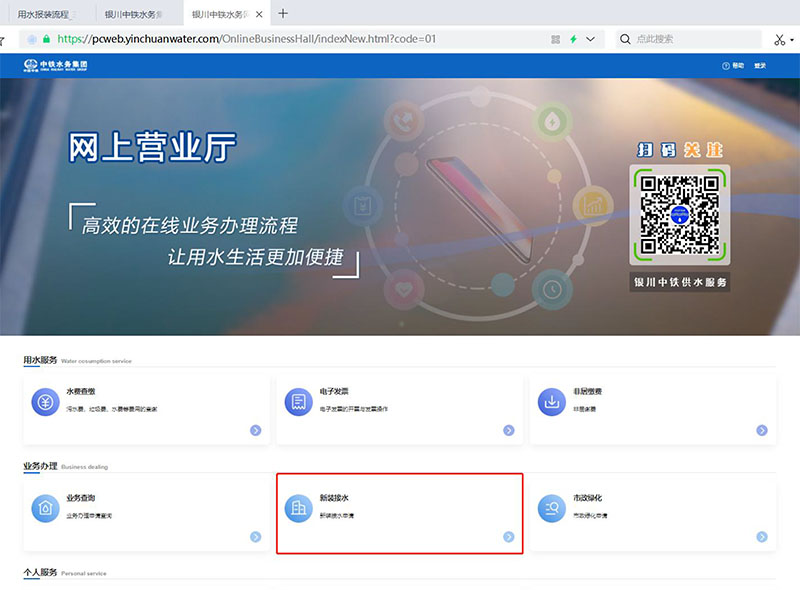This screenshot has height=590, width=800.
Task: Click the 电子发票 invoice icon
Action: 297,402
